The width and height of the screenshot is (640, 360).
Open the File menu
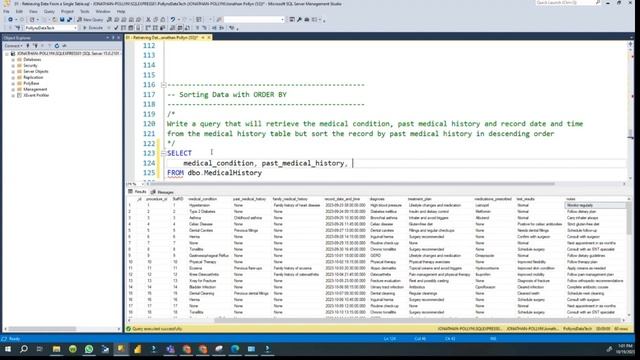[6, 11]
